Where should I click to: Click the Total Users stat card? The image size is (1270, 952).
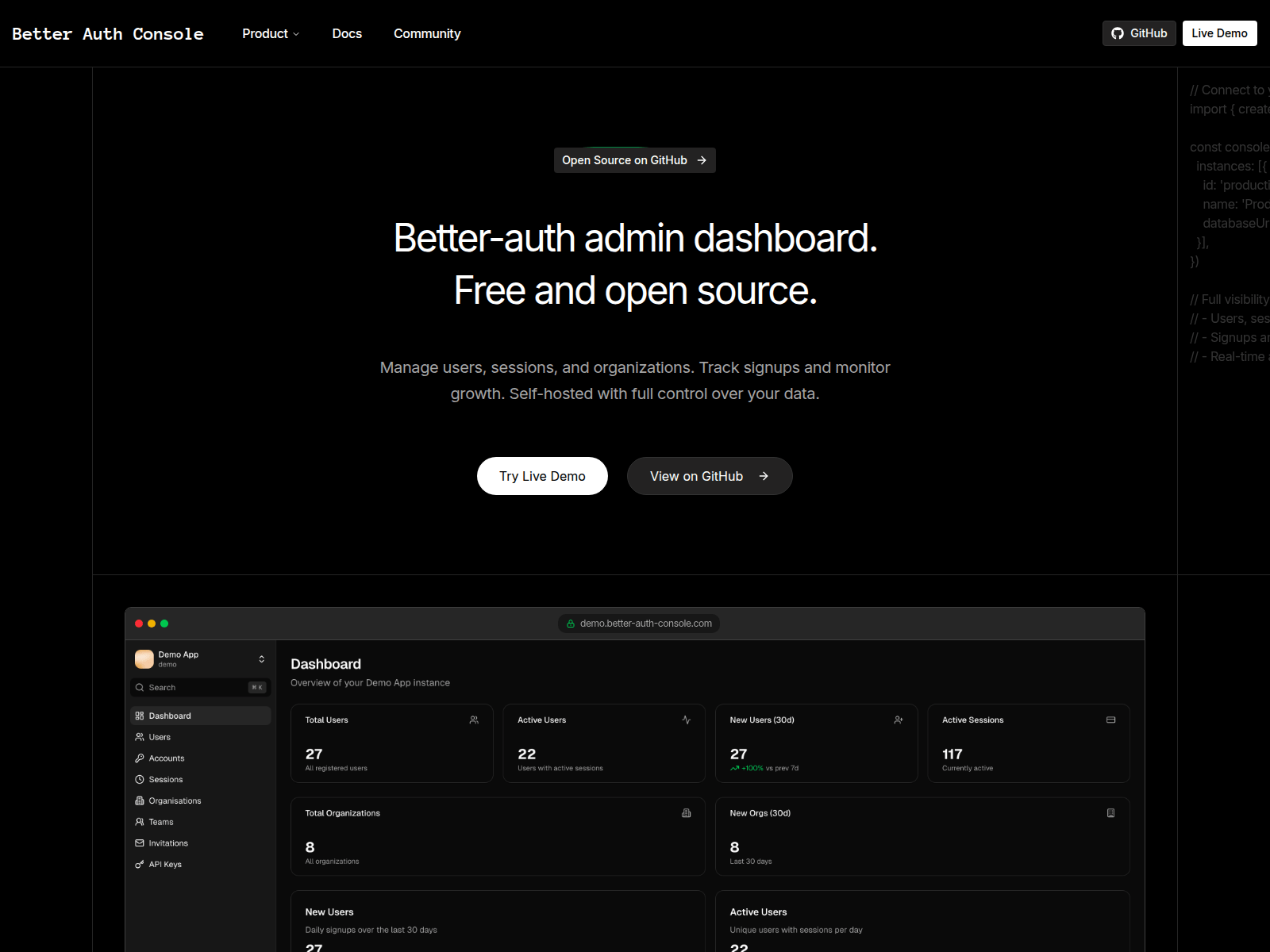click(x=392, y=743)
